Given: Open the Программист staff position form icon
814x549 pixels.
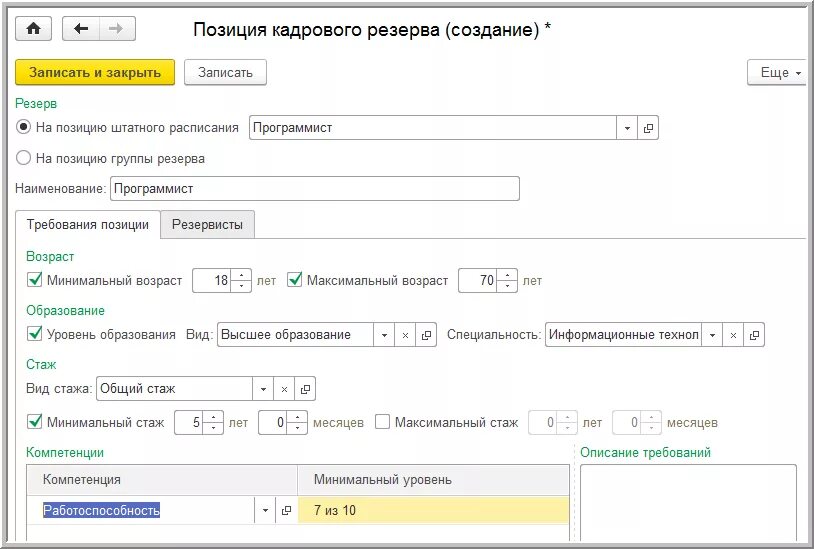Looking at the screenshot, I should [x=648, y=128].
